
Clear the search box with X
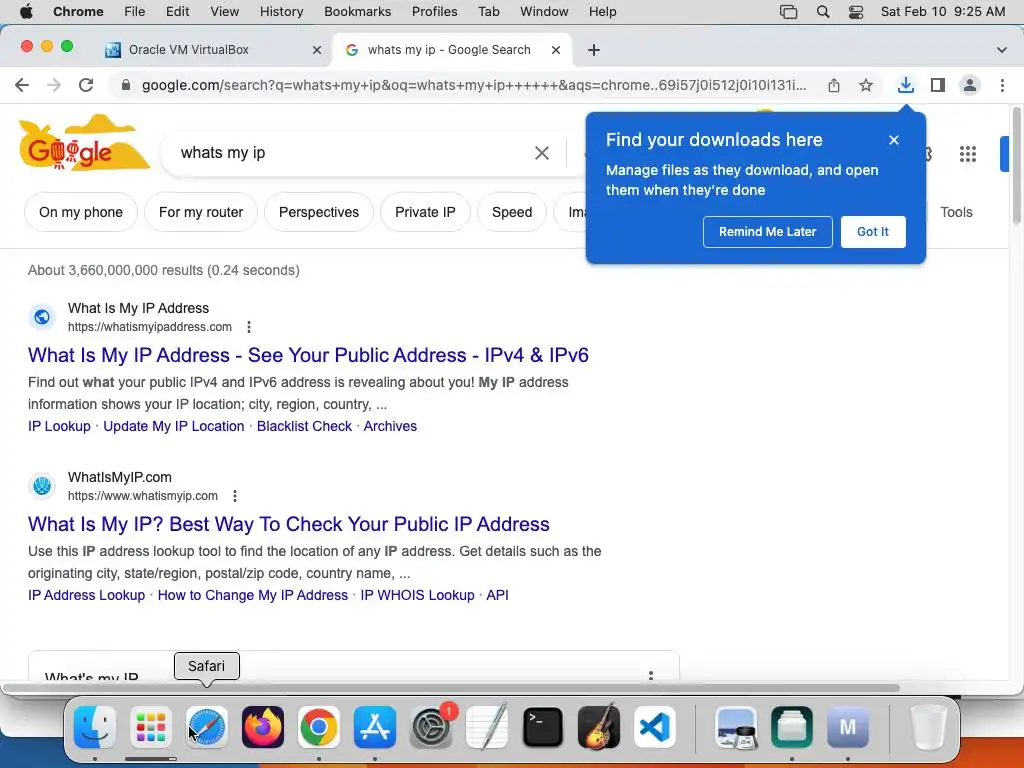pyautogui.click(x=541, y=153)
